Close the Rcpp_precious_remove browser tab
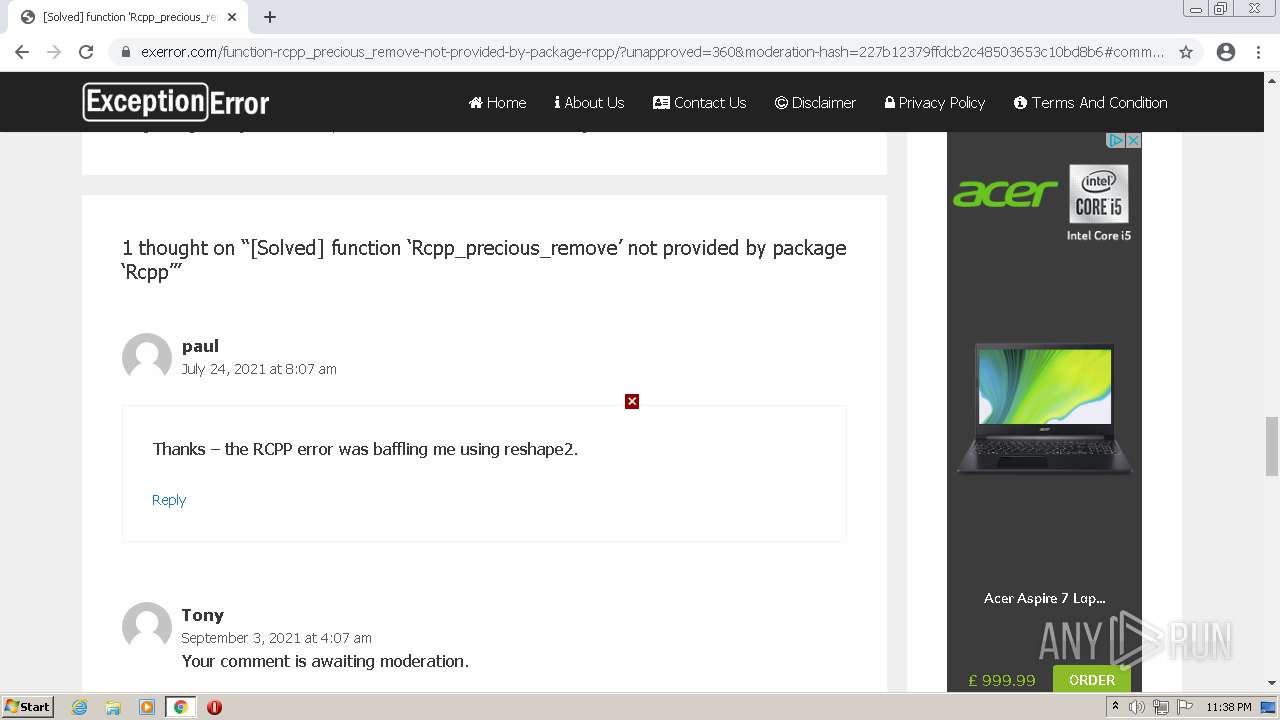1280x720 pixels. click(232, 17)
